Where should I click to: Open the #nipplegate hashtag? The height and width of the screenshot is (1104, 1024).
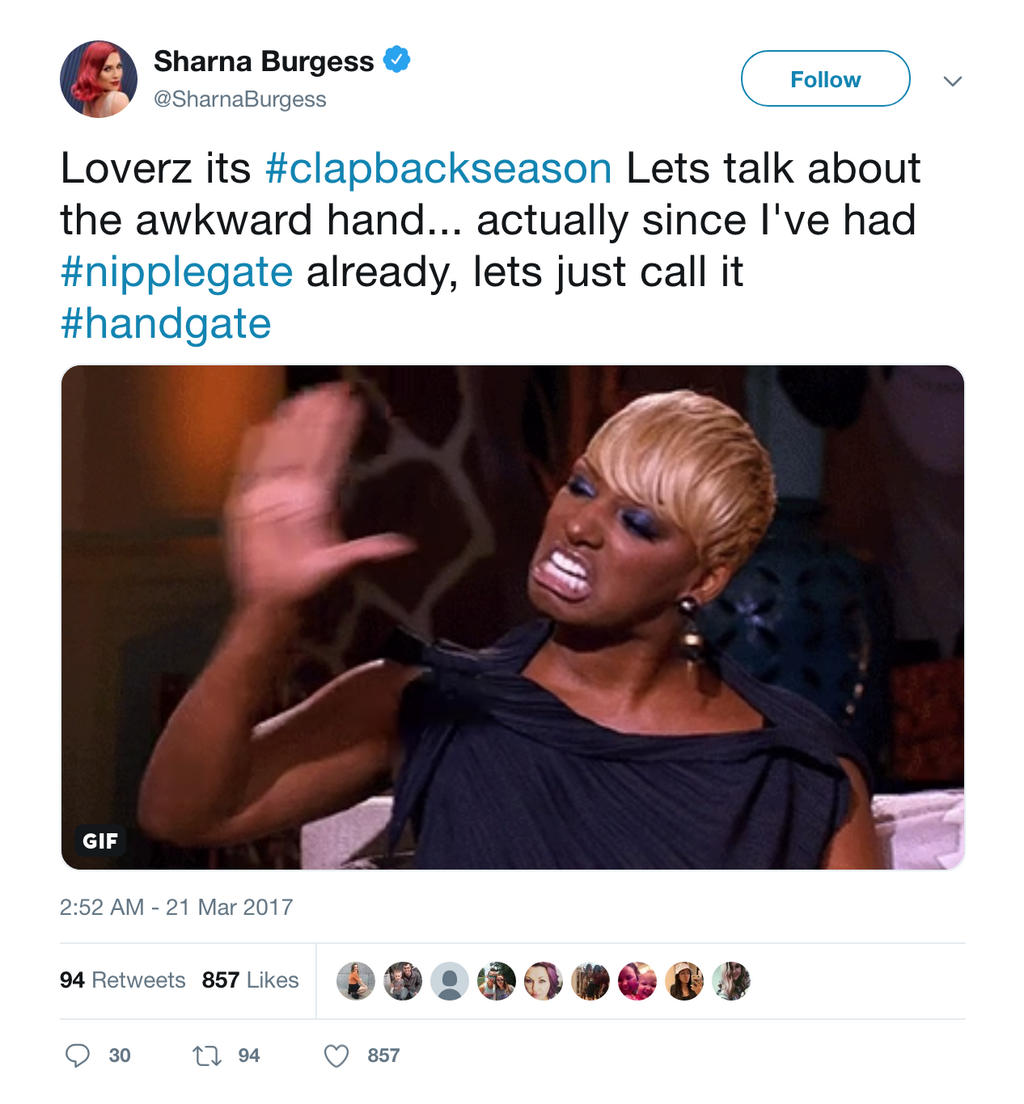coord(176,271)
